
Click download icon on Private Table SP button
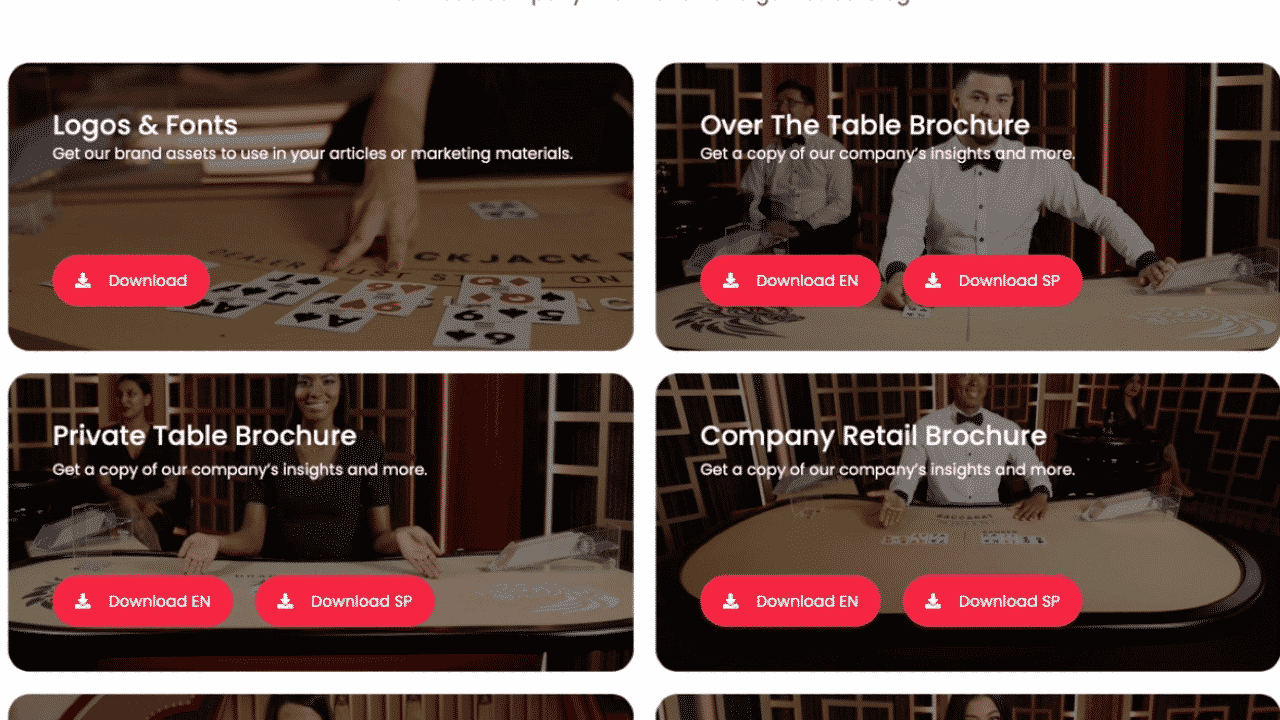[x=286, y=601]
